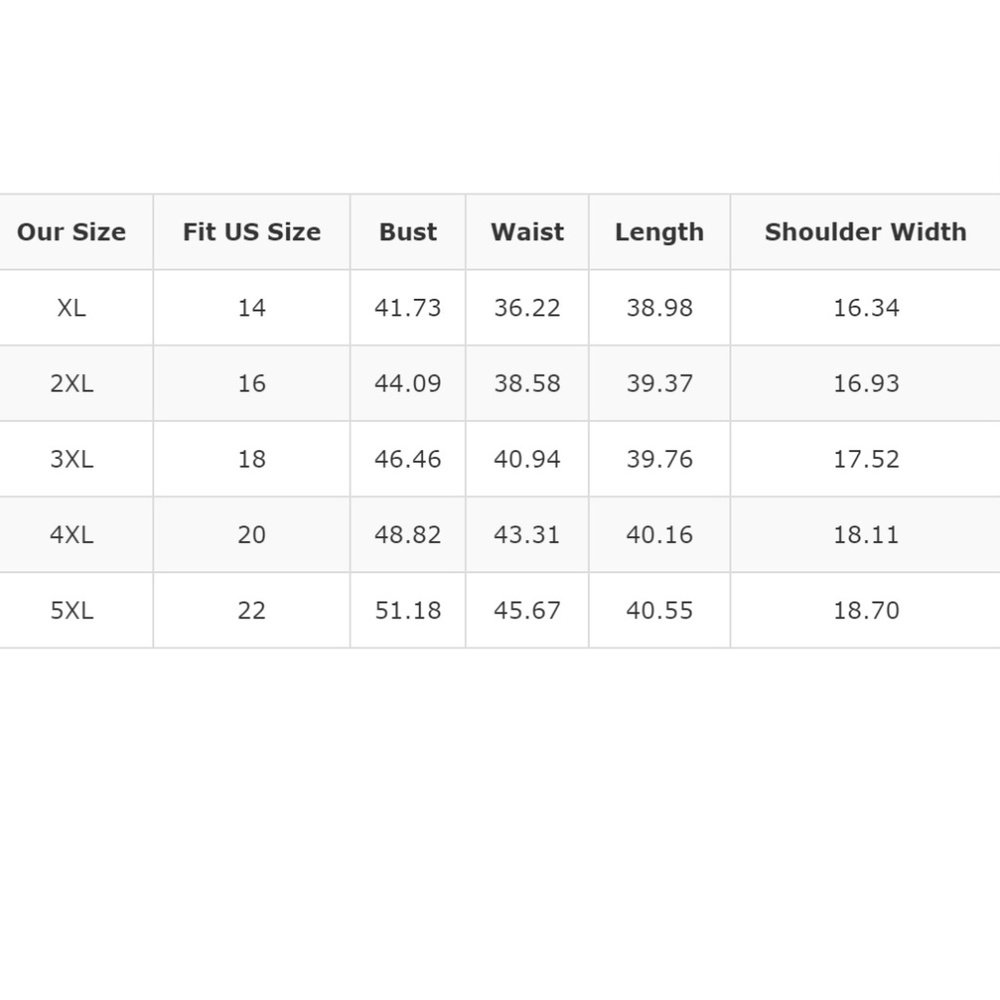The width and height of the screenshot is (1000, 1000).
Task: Click the Shoulder Width header
Action: (865, 232)
